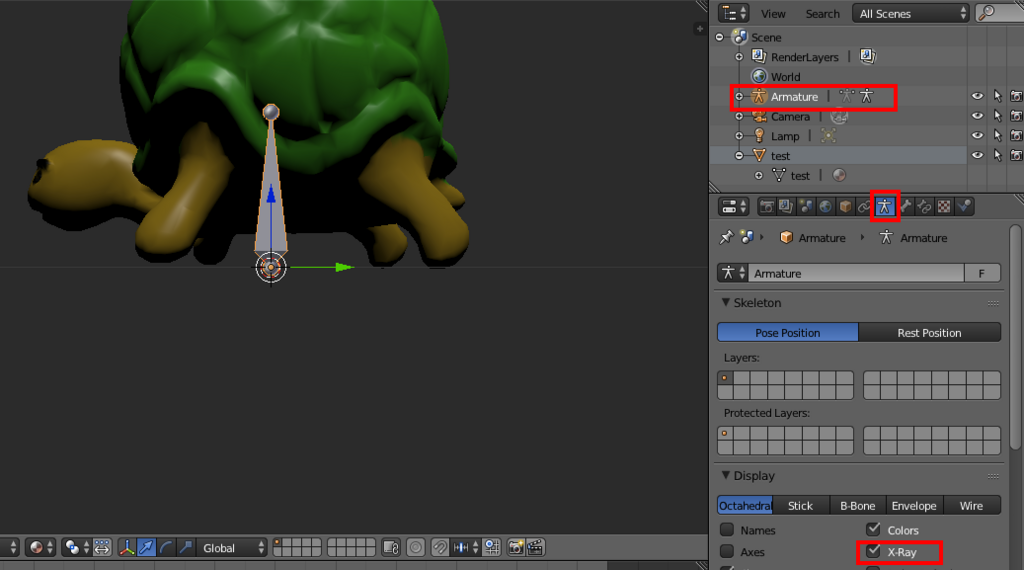Switch display to Wire
The height and width of the screenshot is (570, 1024).
[971, 505]
